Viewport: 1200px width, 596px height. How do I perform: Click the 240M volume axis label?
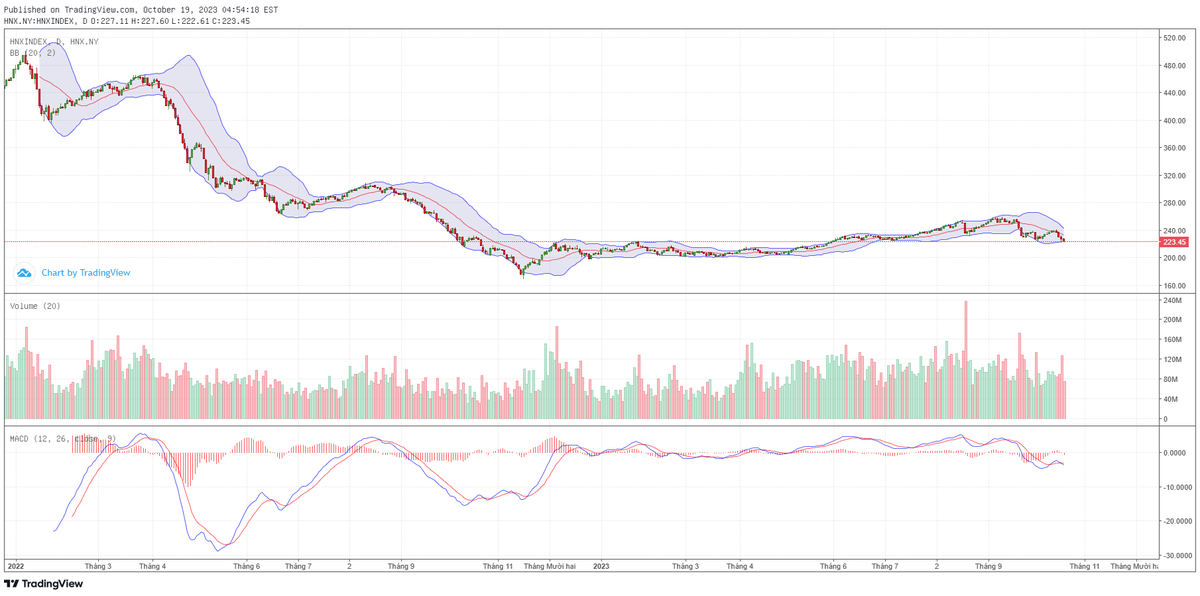(x=1172, y=300)
